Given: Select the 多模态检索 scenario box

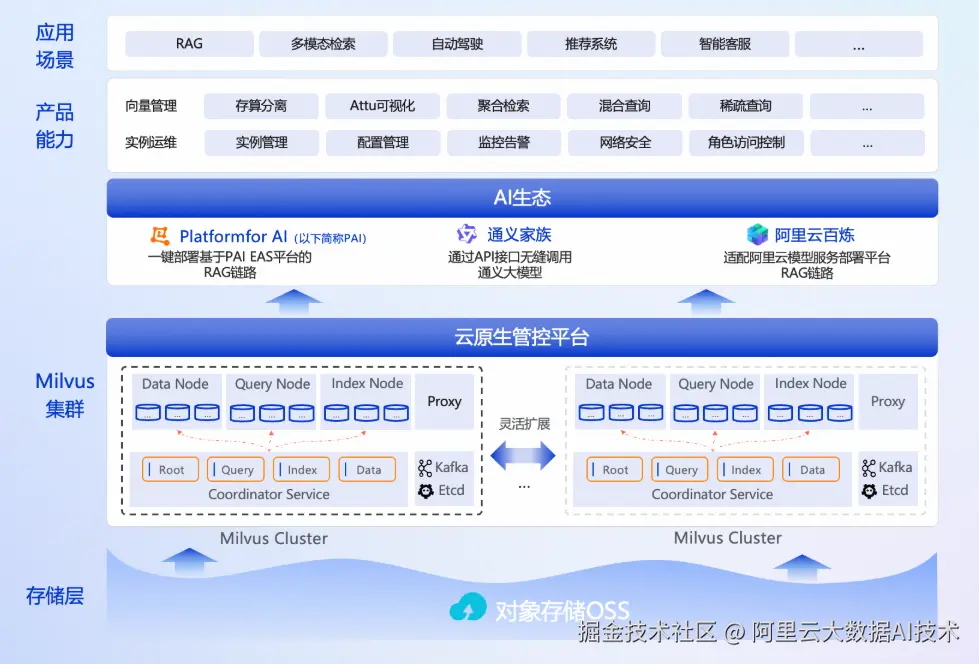Looking at the screenshot, I should pos(323,44).
